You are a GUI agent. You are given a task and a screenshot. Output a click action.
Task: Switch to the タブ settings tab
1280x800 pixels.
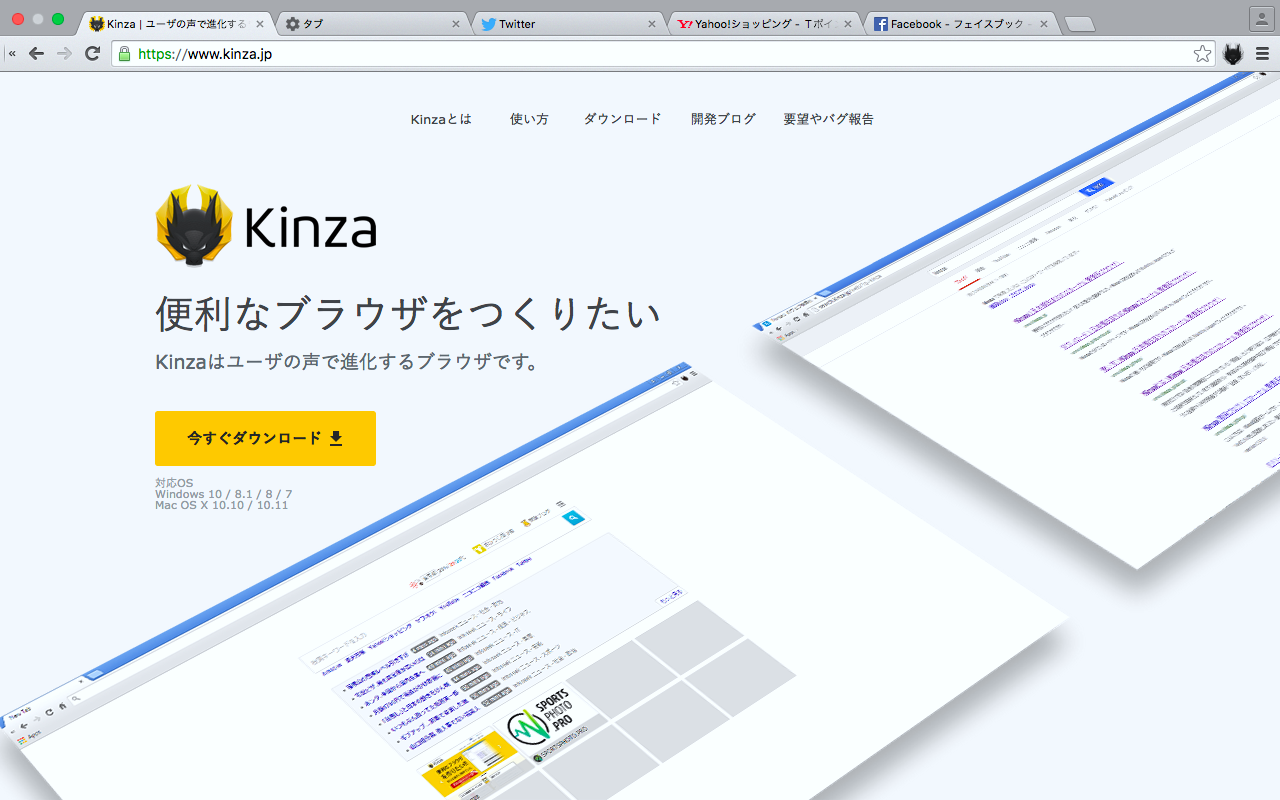[x=374, y=24]
